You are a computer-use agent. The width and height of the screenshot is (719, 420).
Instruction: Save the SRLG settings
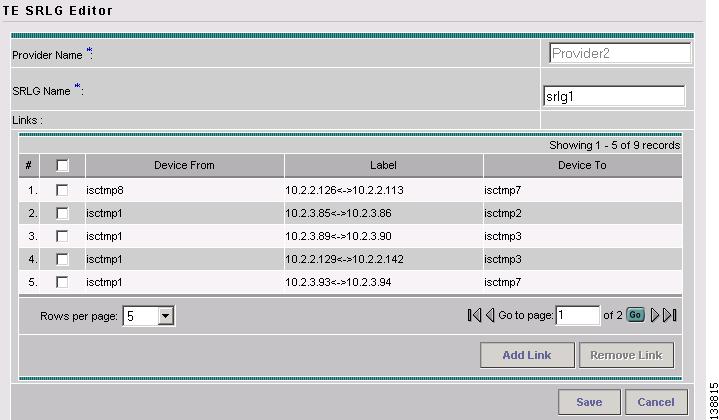(589, 402)
